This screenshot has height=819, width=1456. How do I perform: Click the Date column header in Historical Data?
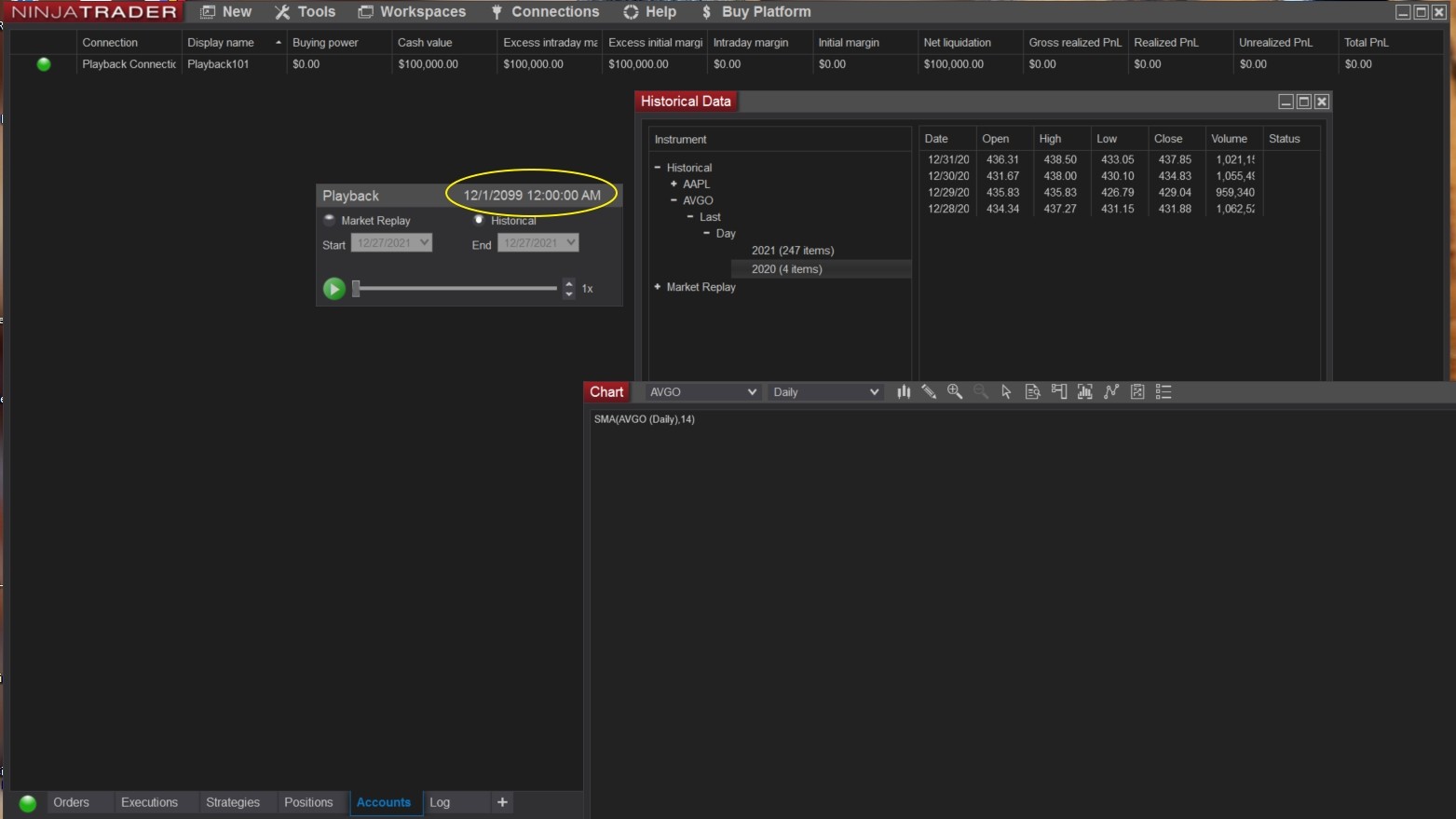tap(947, 139)
